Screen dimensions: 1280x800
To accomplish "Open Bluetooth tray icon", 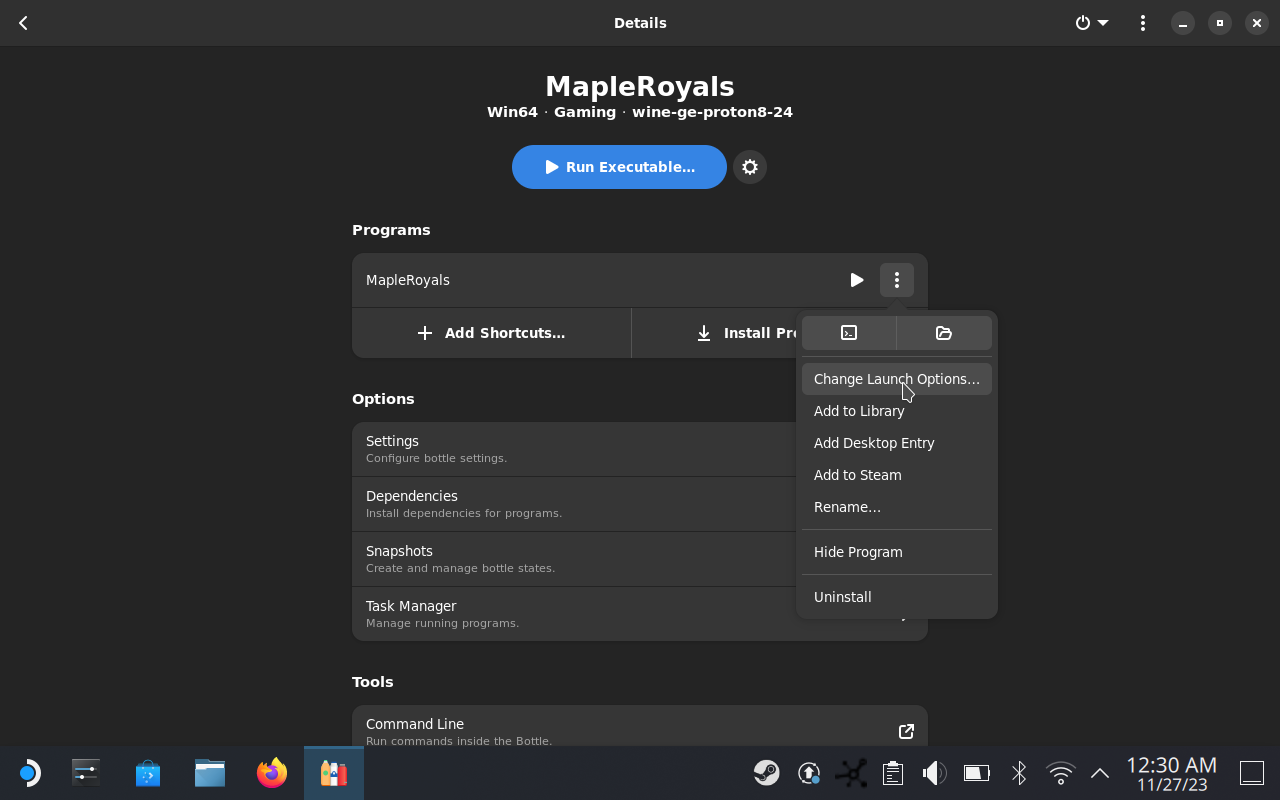I will click(x=1019, y=773).
